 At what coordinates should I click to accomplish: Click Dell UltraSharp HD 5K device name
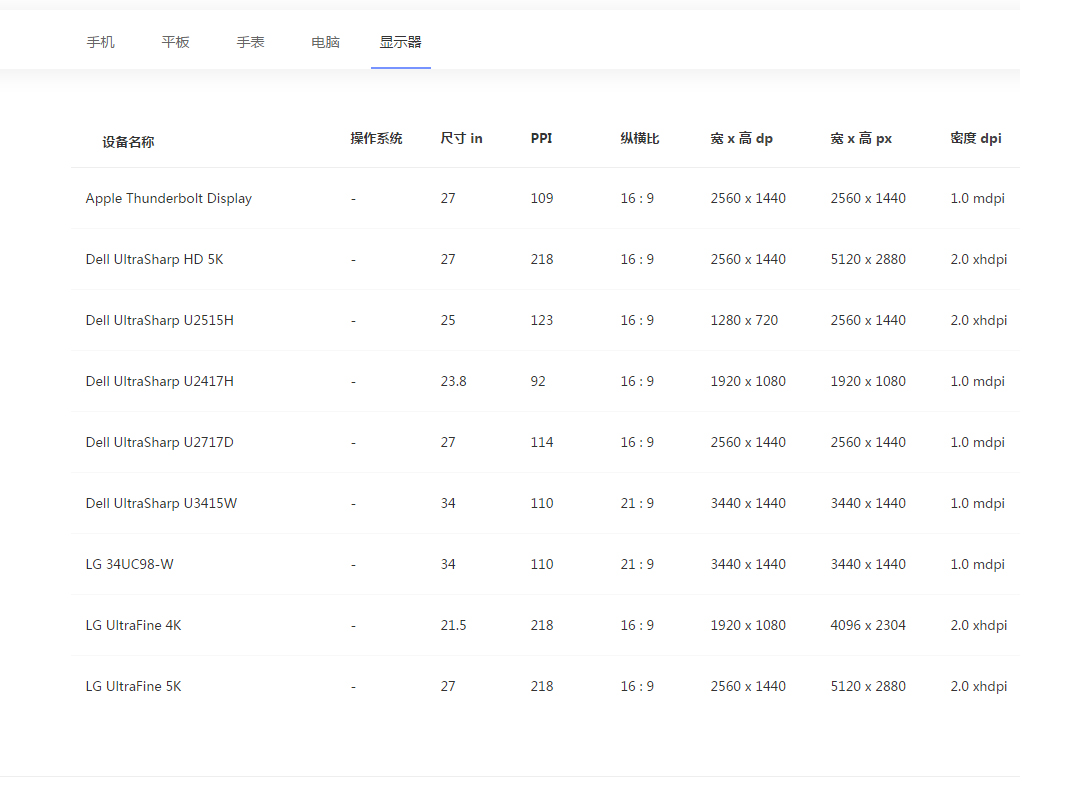pos(155,259)
